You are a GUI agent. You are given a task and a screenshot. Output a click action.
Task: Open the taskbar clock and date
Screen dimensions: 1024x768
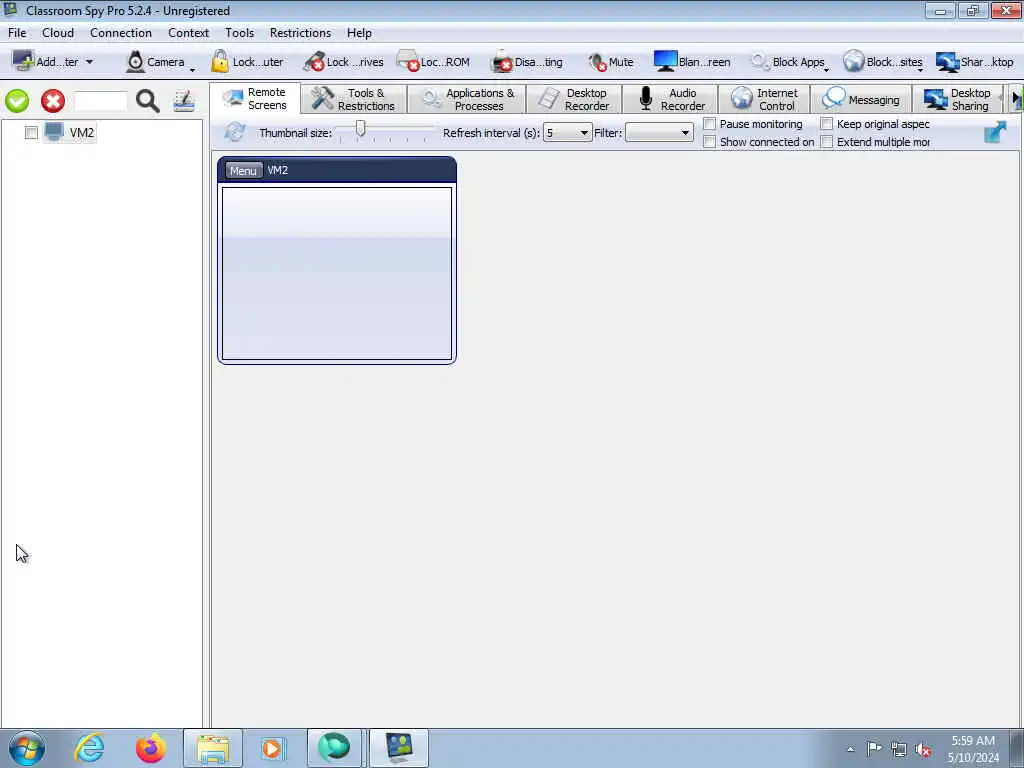[x=973, y=749]
